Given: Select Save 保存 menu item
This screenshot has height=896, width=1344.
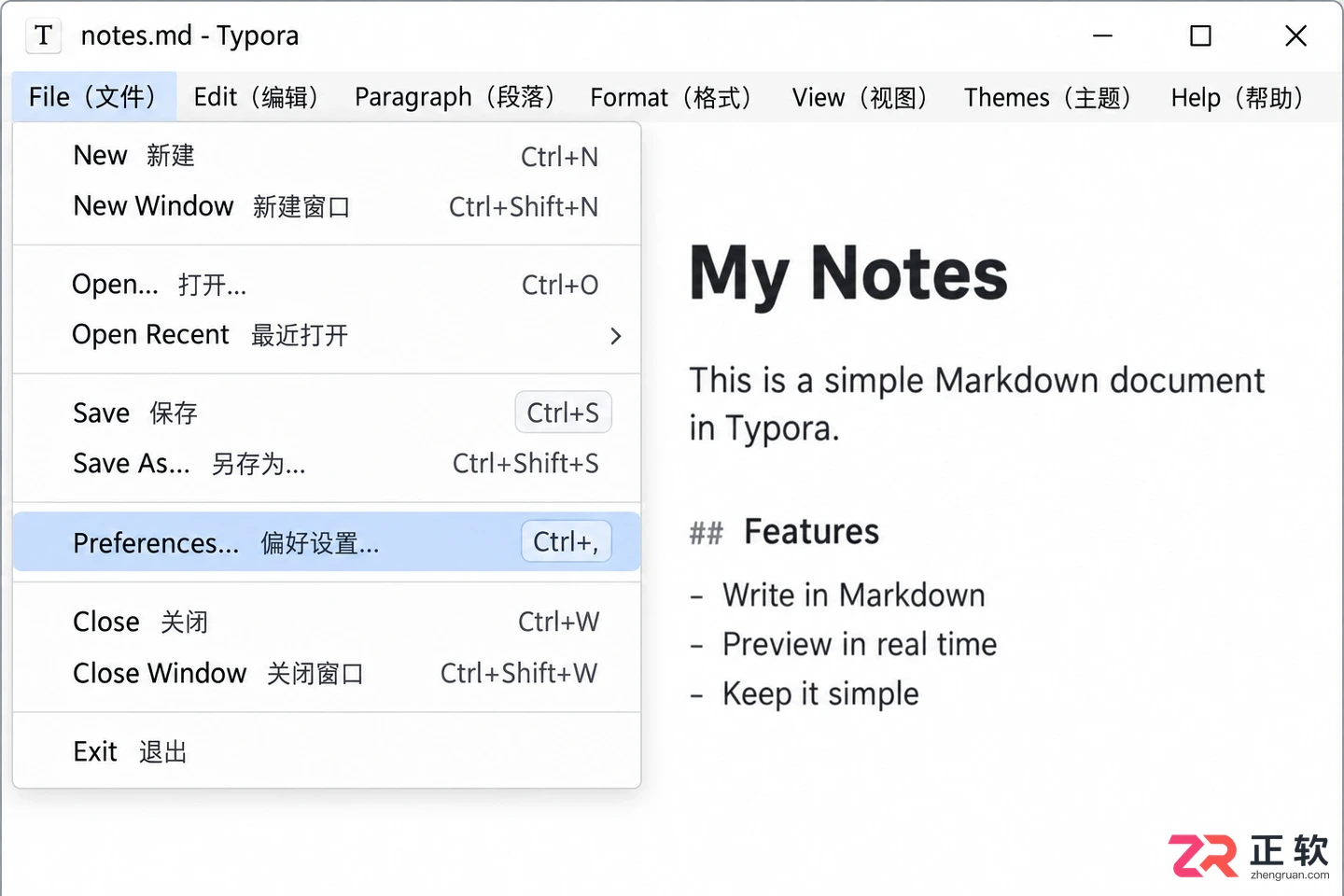Looking at the screenshot, I should [327, 413].
